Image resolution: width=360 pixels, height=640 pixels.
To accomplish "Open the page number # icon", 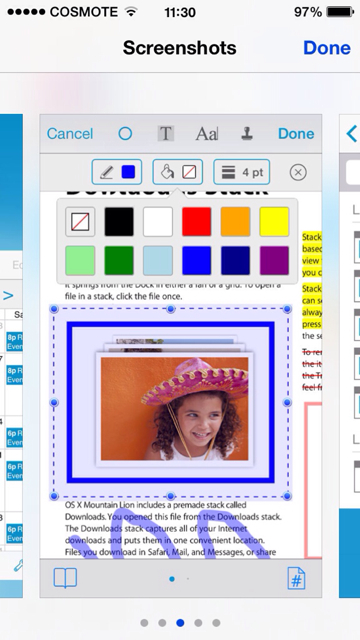I will tap(296, 578).
